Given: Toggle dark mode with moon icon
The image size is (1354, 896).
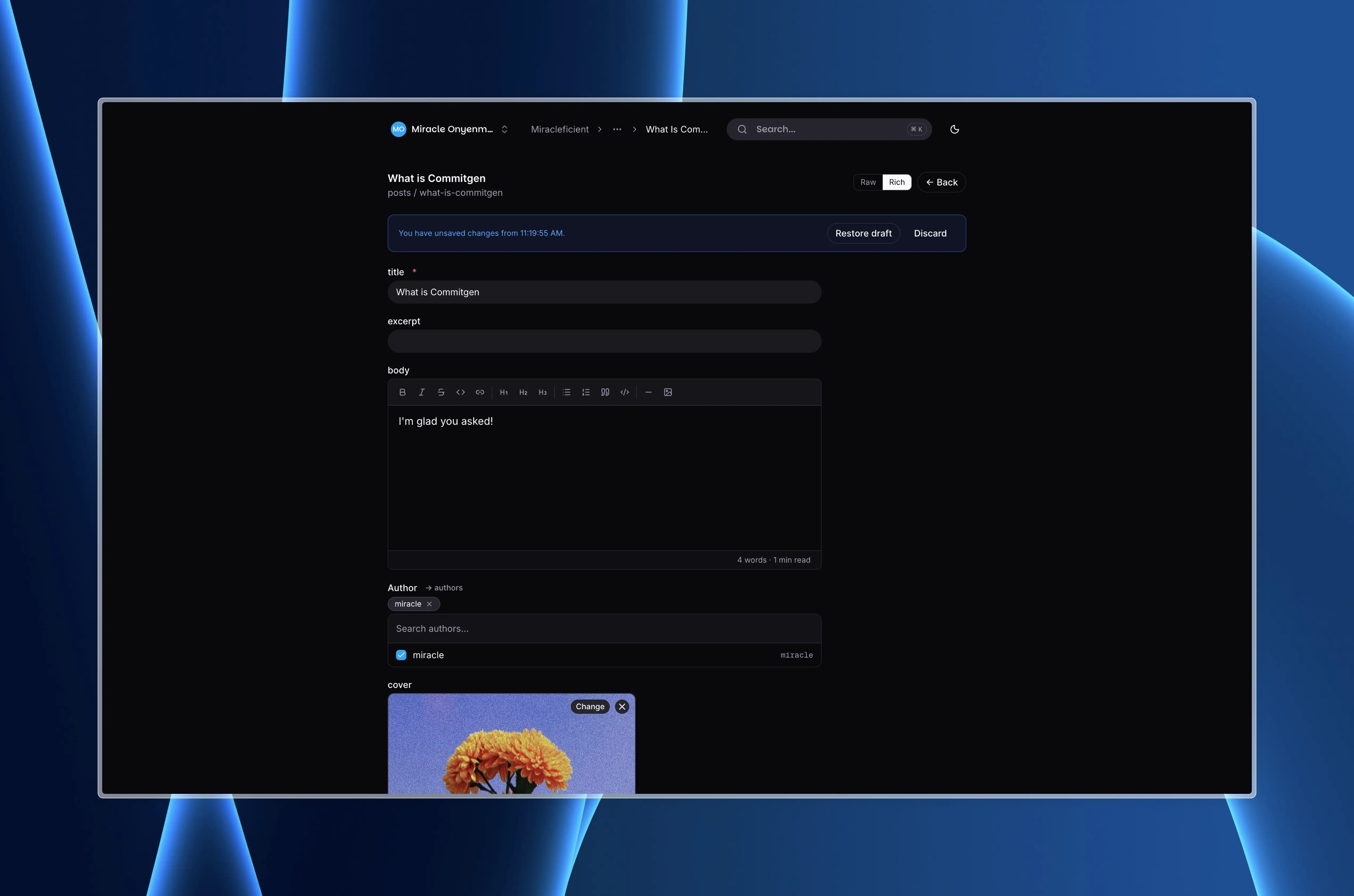Looking at the screenshot, I should (955, 129).
